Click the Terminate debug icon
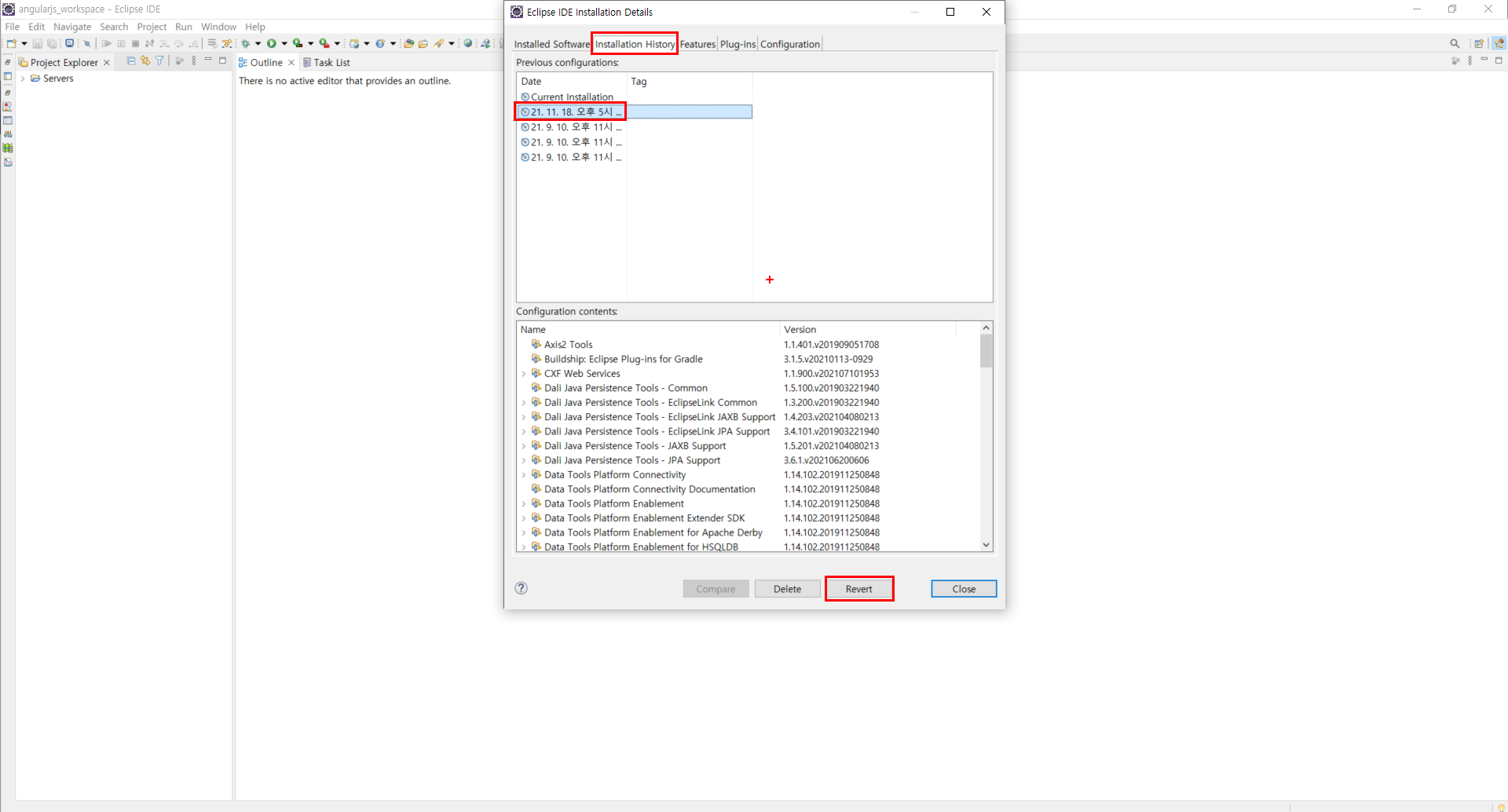 click(x=135, y=43)
